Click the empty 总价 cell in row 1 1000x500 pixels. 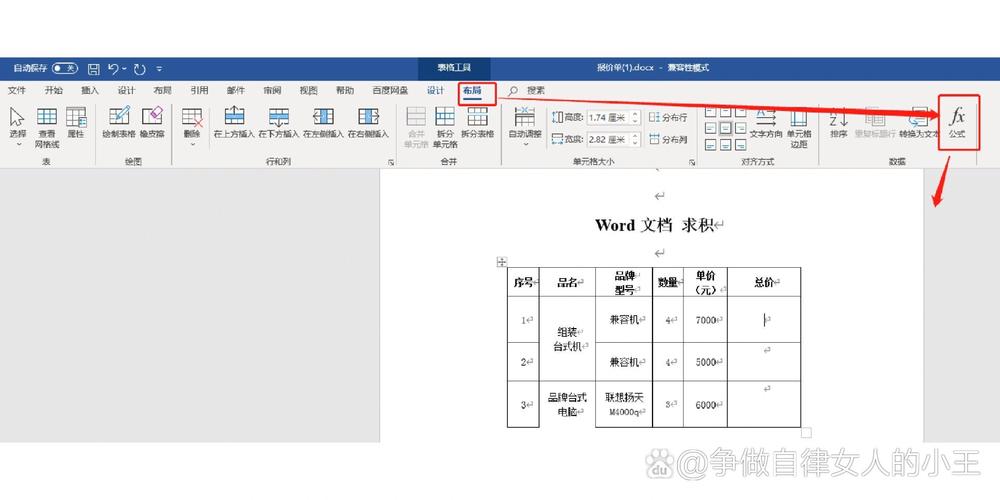[x=764, y=320]
